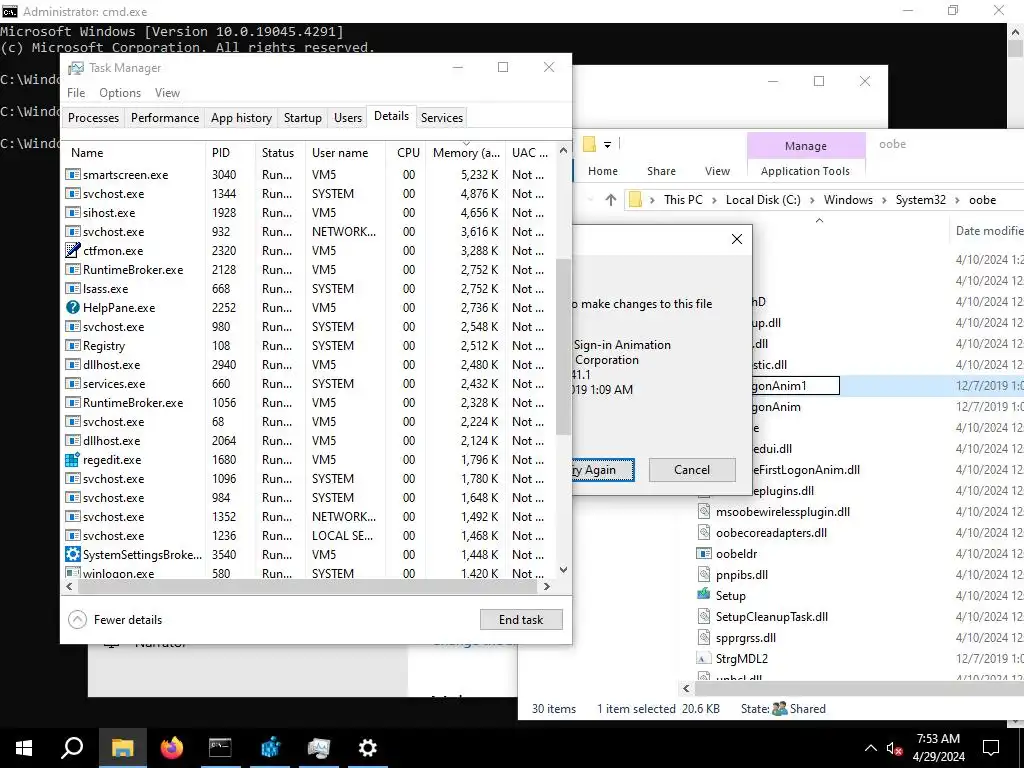This screenshot has width=1024, height=768.
Task: Click the HelpPane.exe question mark icon
Action: pyautogui.click(x=72, y=307)
